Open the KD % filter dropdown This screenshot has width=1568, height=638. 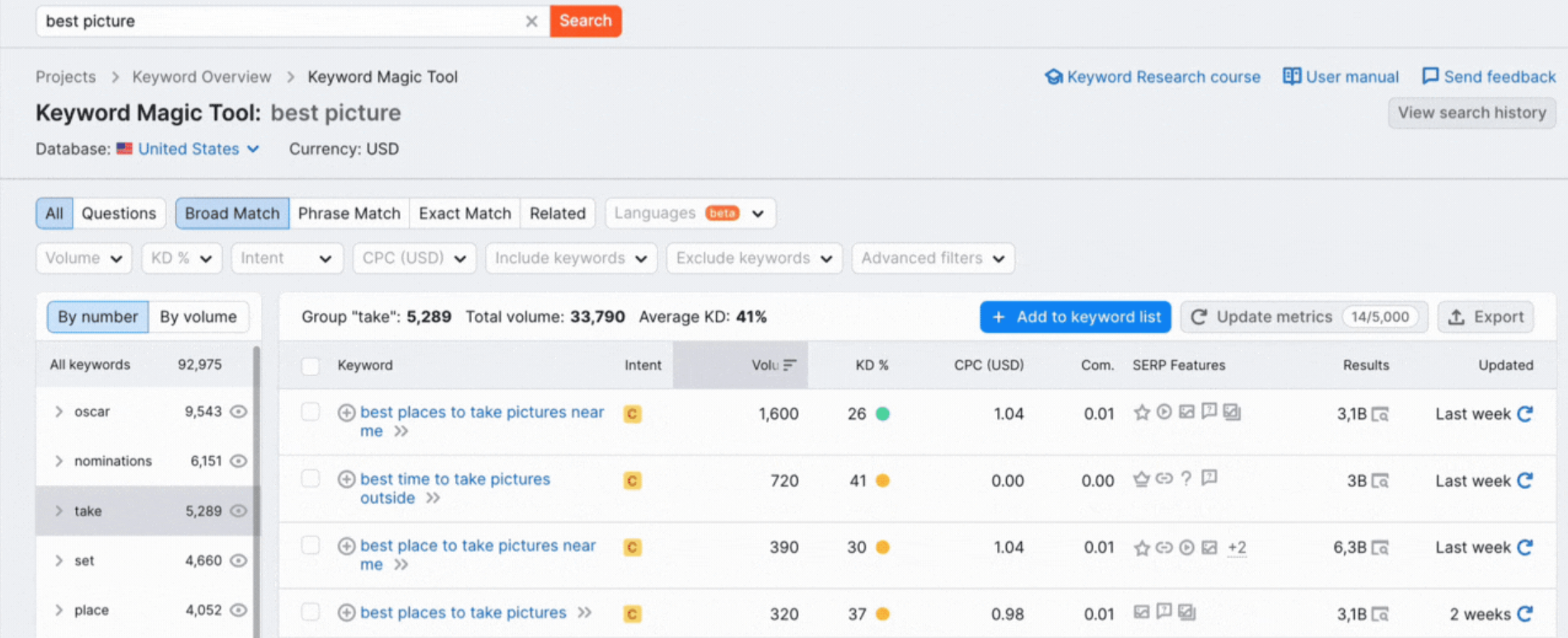point(181,258)
